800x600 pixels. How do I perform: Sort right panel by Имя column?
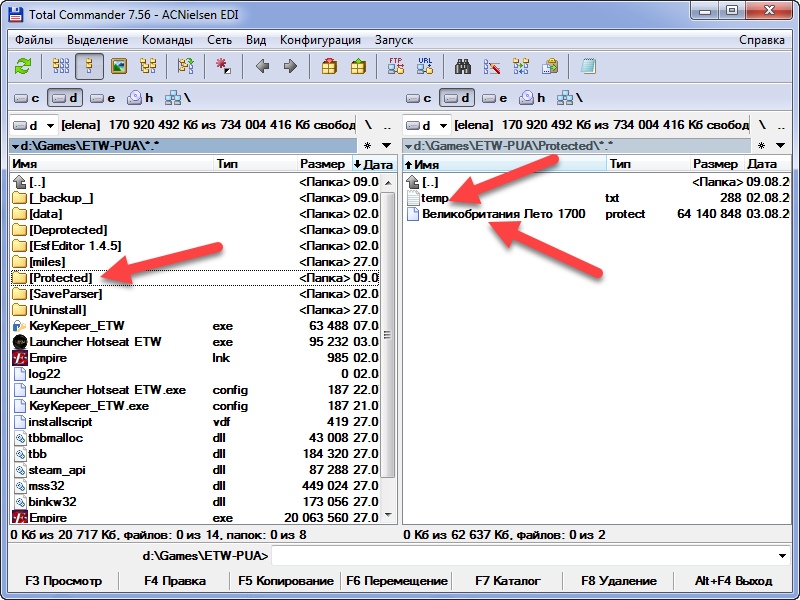pyautogui.click(x=504, y=164)
